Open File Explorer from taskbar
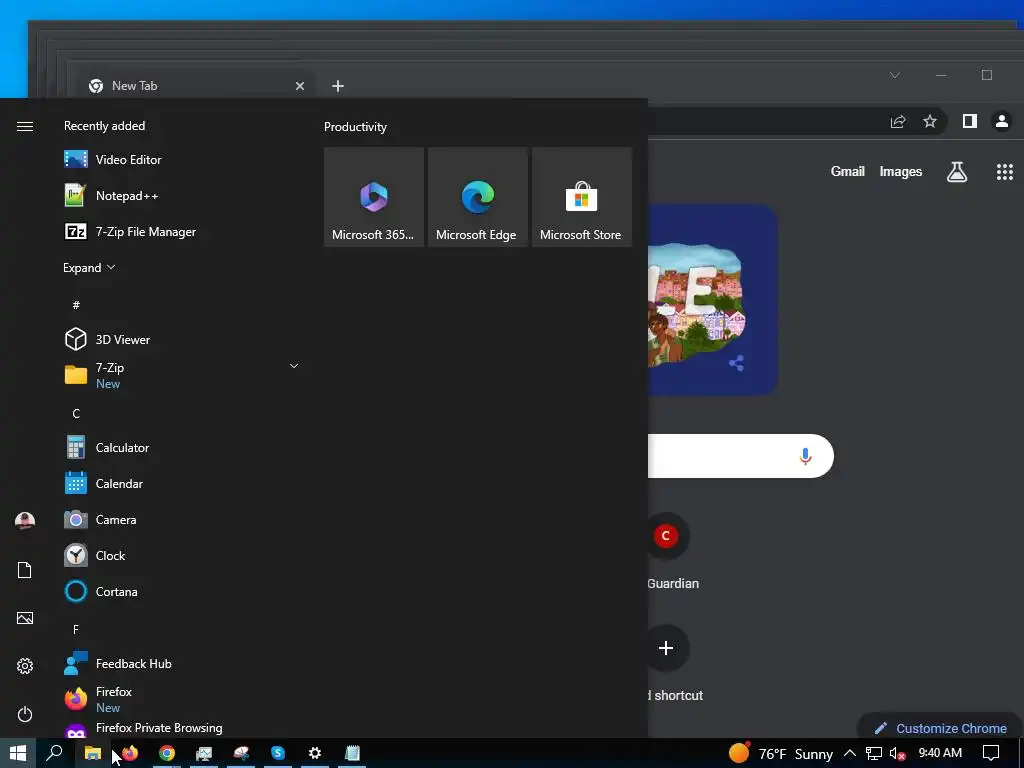Viewport: 1024px width, 768px height. pos(93,753)
